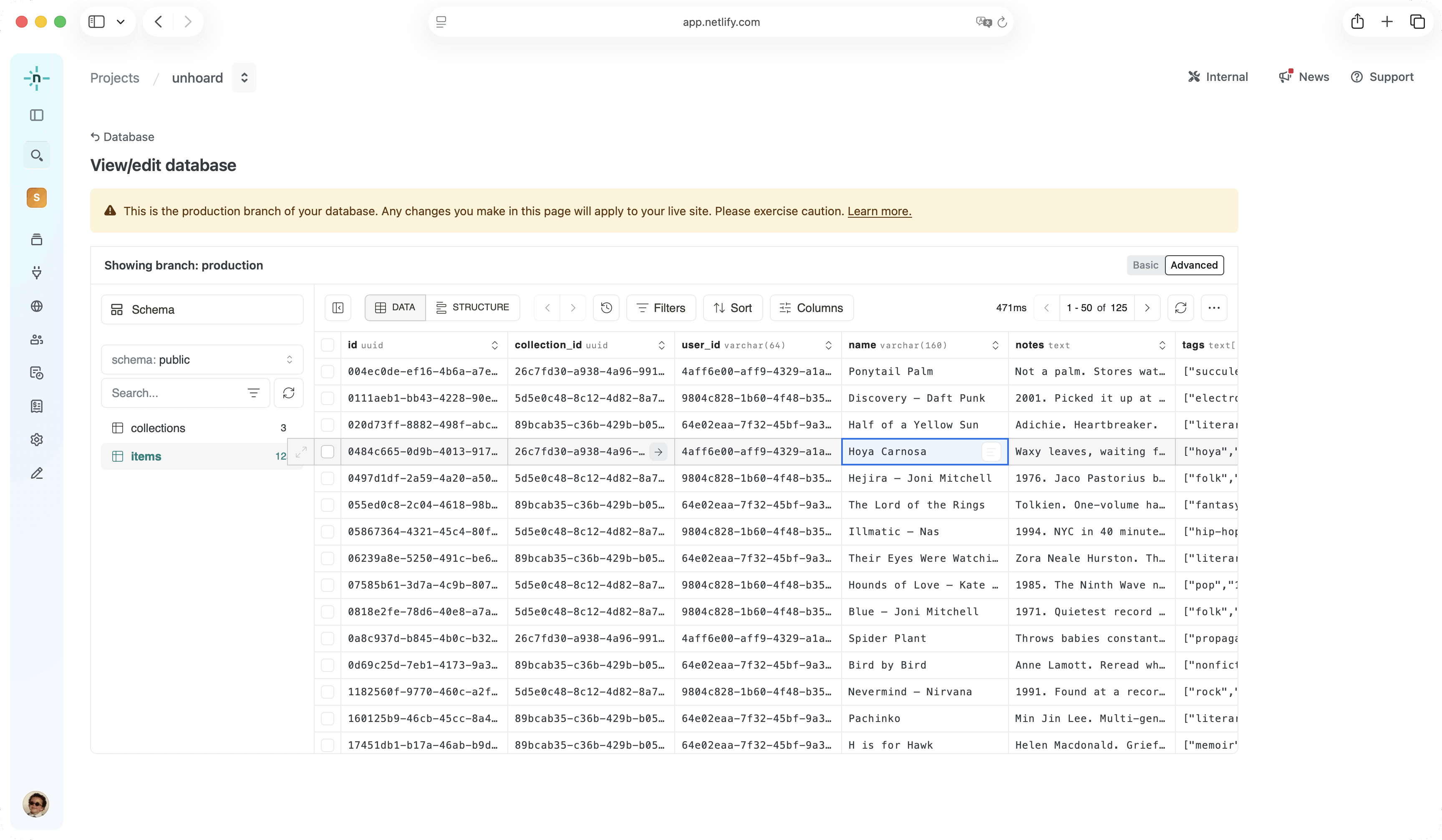
Task: Follow the Learn more link
Action: pos(879,211)
